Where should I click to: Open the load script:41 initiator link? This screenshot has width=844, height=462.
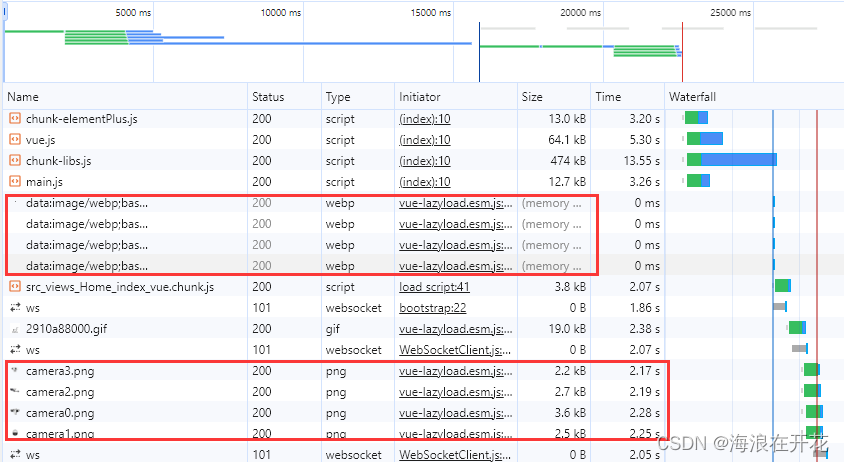click(434, 287)
